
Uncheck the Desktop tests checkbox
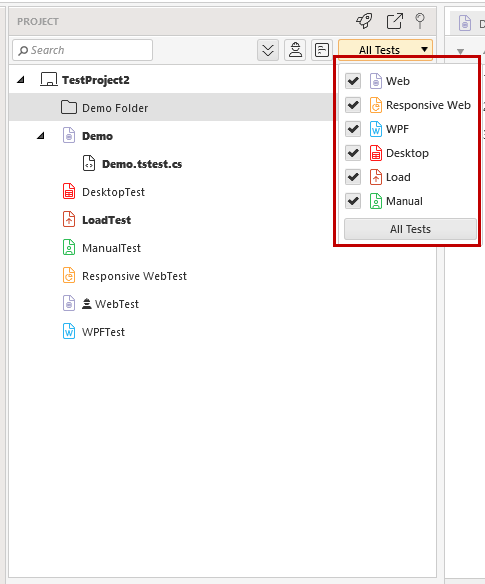353,153
